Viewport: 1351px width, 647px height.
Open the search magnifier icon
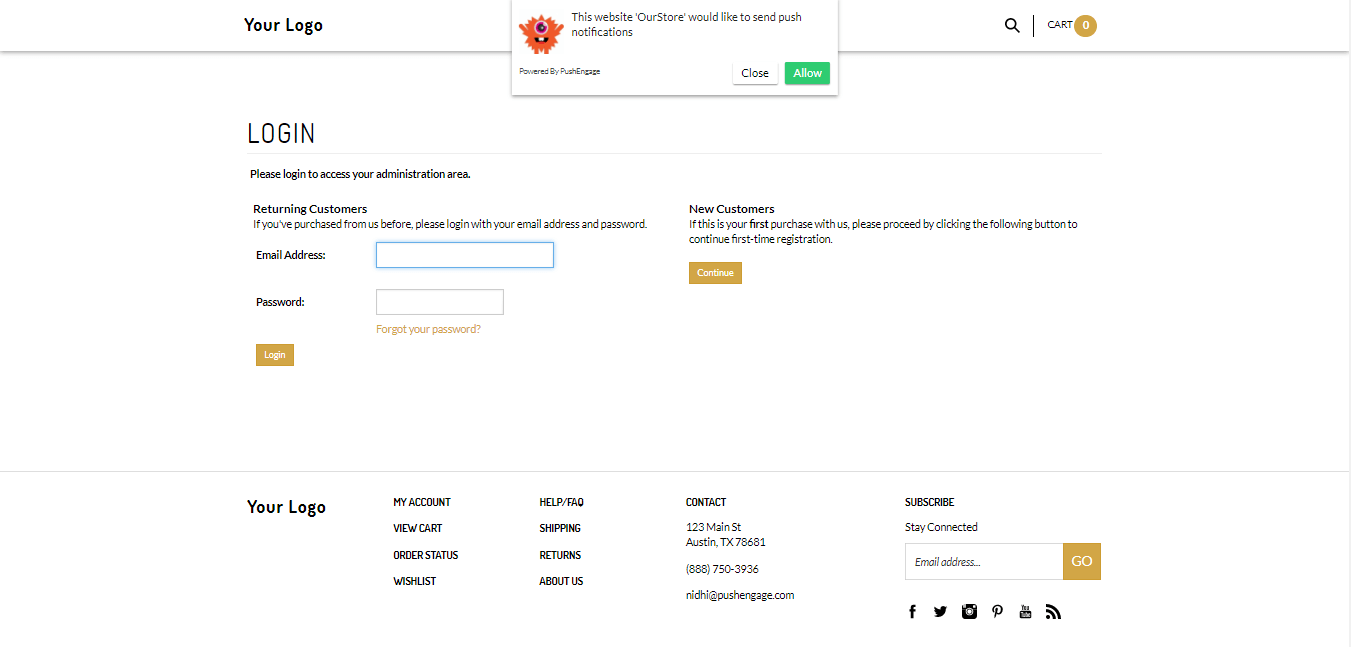pos(1012,25)
